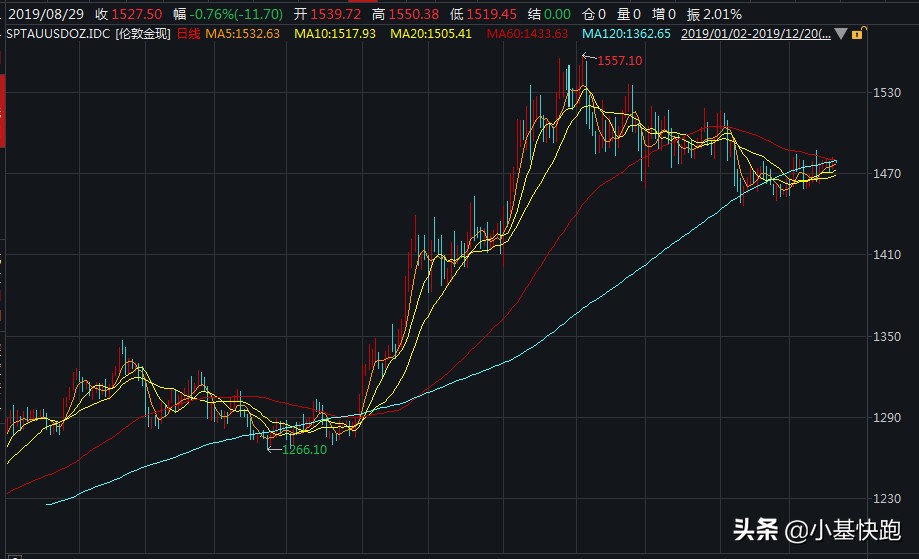Click the 2019/08/29 date readout
Viewport: 919px width, 559px height.
(x=46, y=14)
